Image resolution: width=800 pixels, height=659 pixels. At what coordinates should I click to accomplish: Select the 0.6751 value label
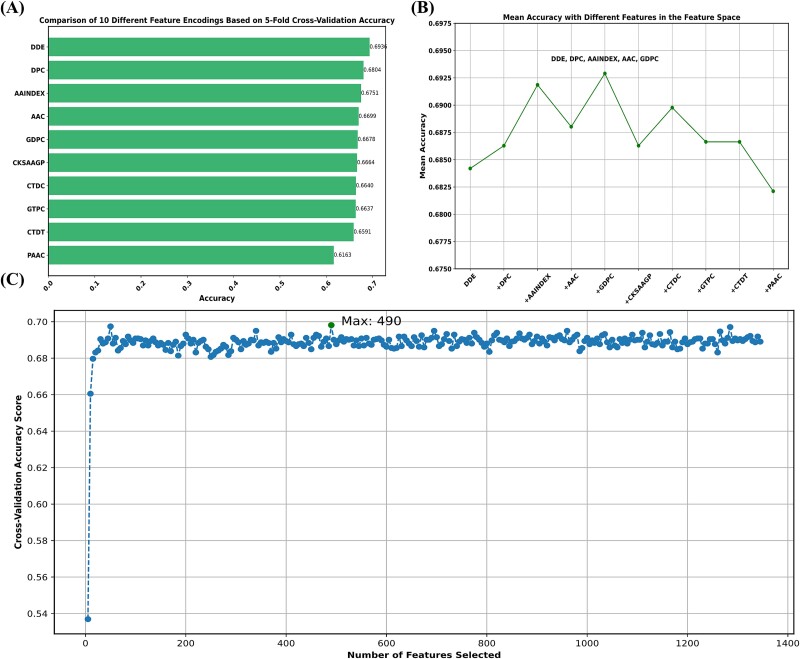coord(369,93)
